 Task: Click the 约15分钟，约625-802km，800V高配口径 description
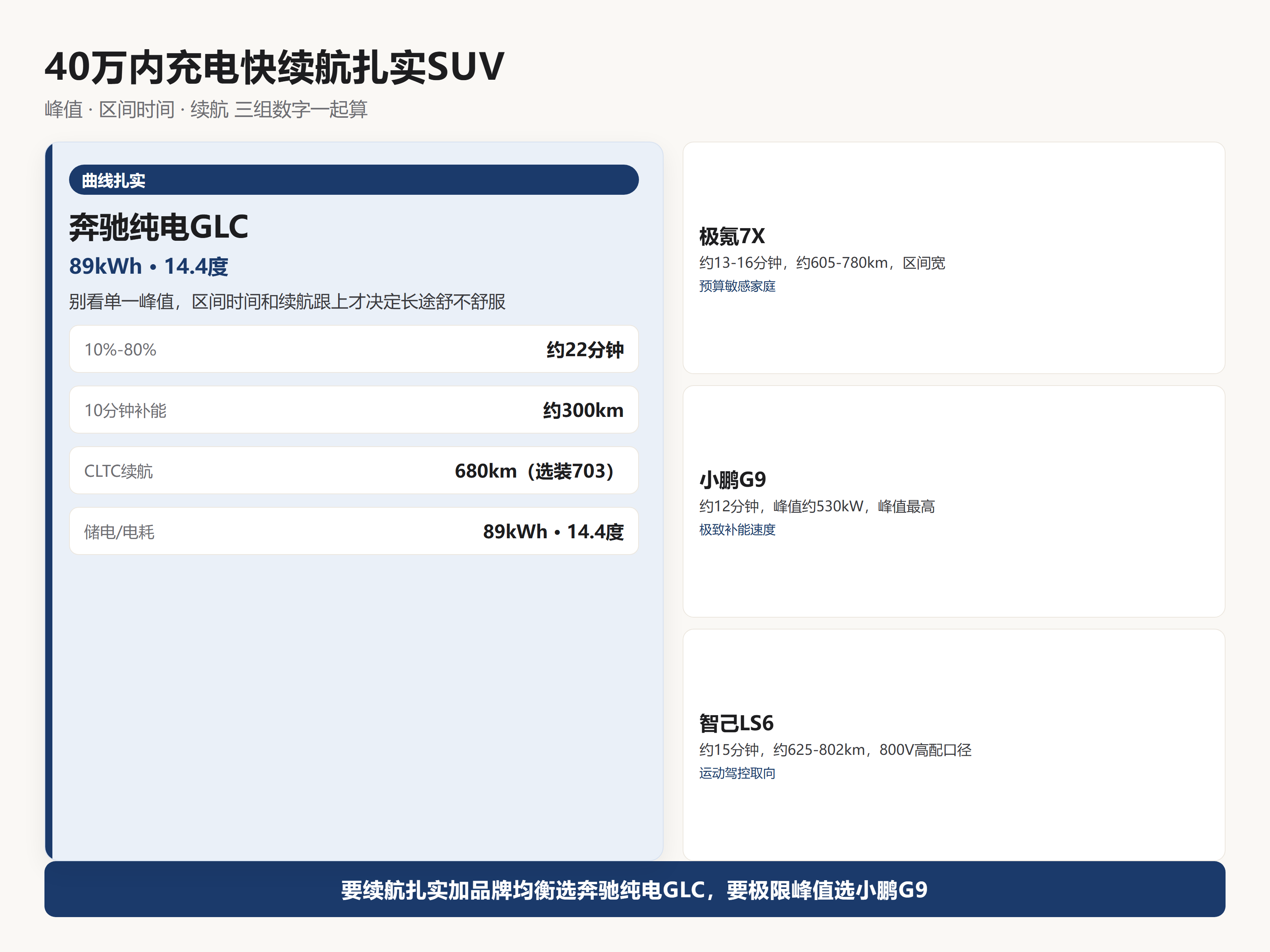(x=835, y=749)
